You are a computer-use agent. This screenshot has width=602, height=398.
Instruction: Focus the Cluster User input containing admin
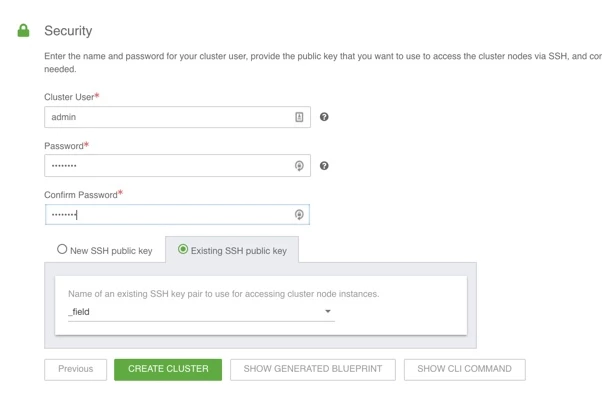click(x=177, y=117)
